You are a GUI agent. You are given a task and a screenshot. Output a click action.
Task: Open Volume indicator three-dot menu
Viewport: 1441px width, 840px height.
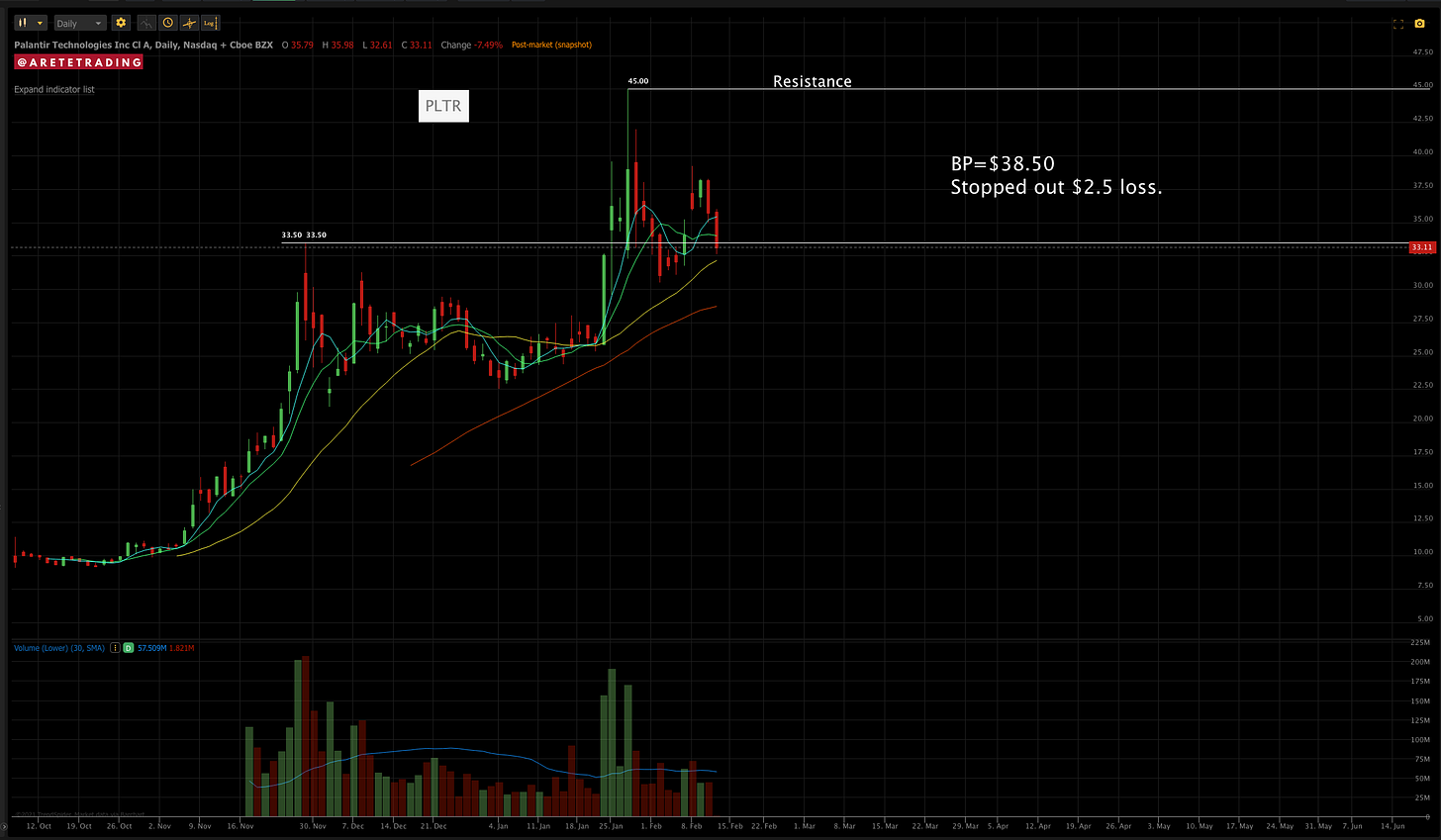[x=115, y=648]
